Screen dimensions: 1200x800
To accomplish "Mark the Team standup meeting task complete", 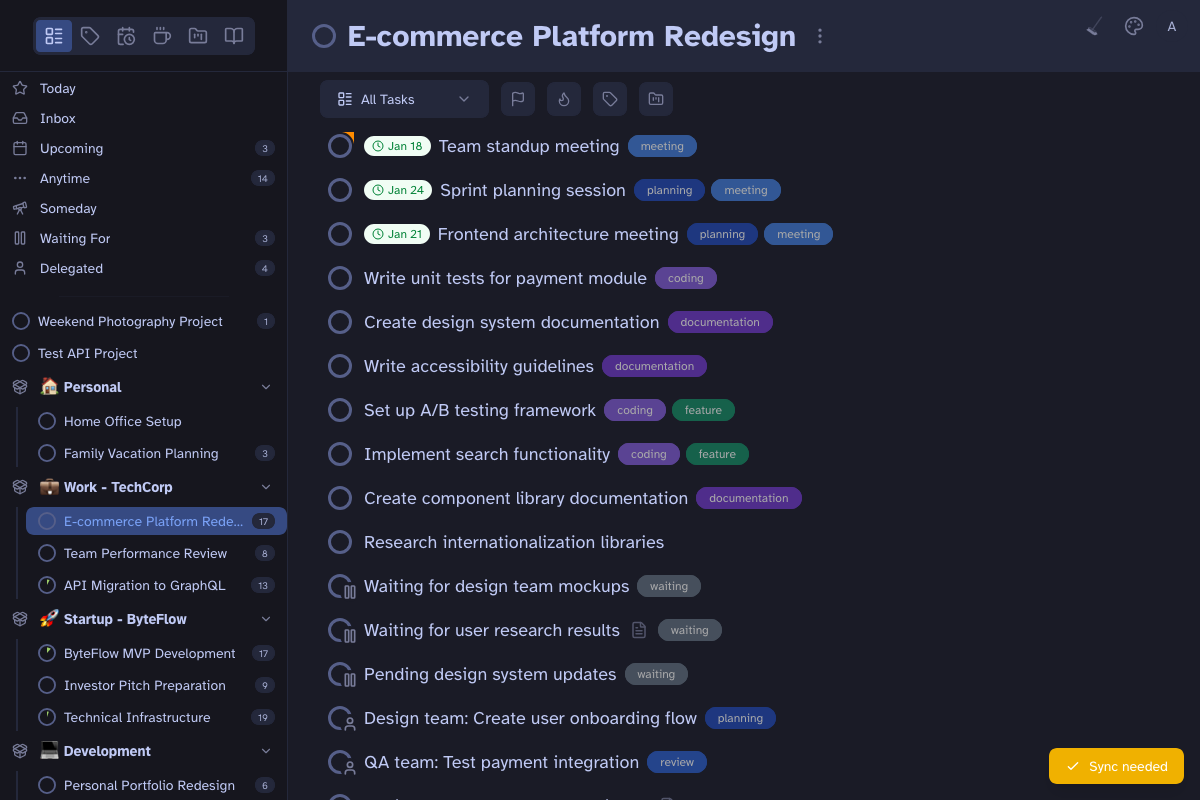I will point(340,145).
